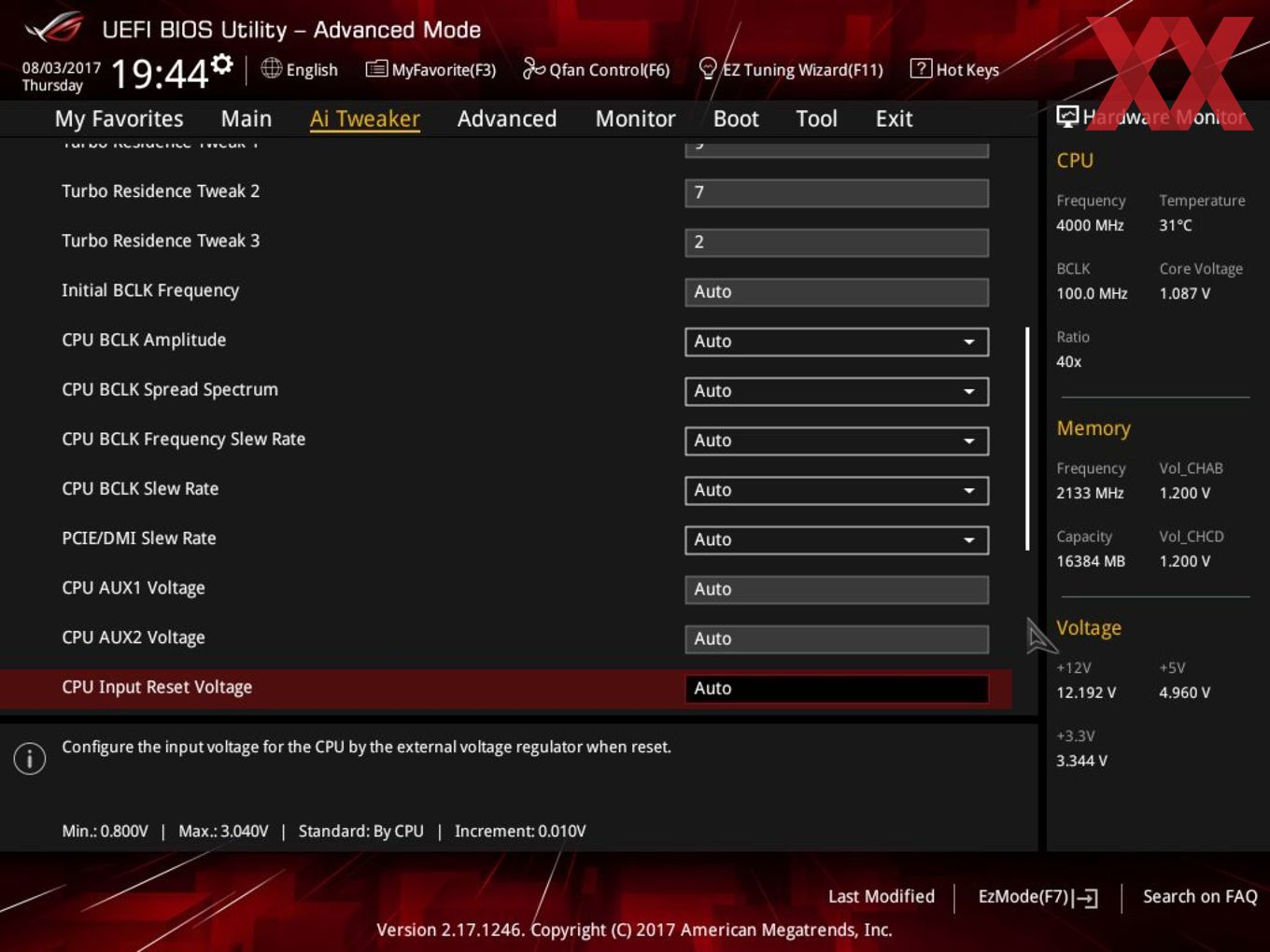Select the CPU Input Reset Voltage row label
The width and height of the screenshot is (1270, 952).
(x=157, y=687)
